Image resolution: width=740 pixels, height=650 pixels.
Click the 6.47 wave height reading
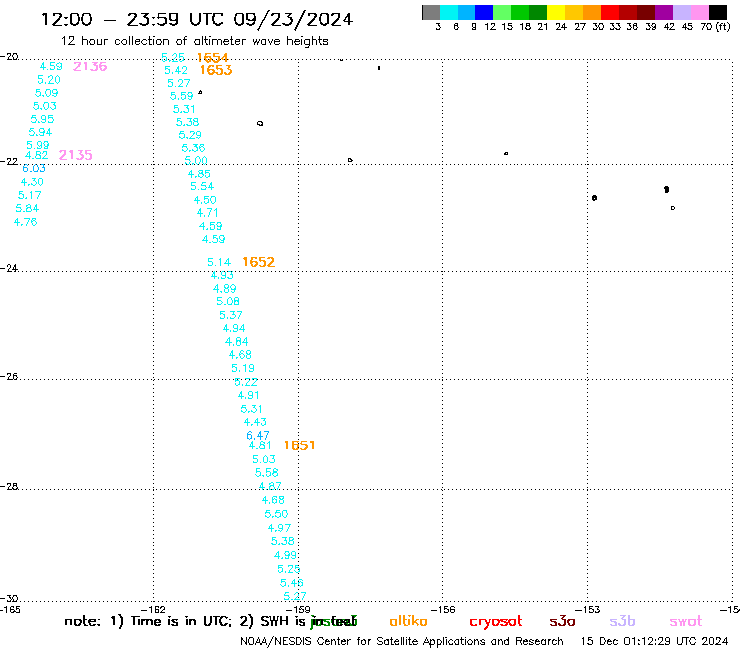258,435
